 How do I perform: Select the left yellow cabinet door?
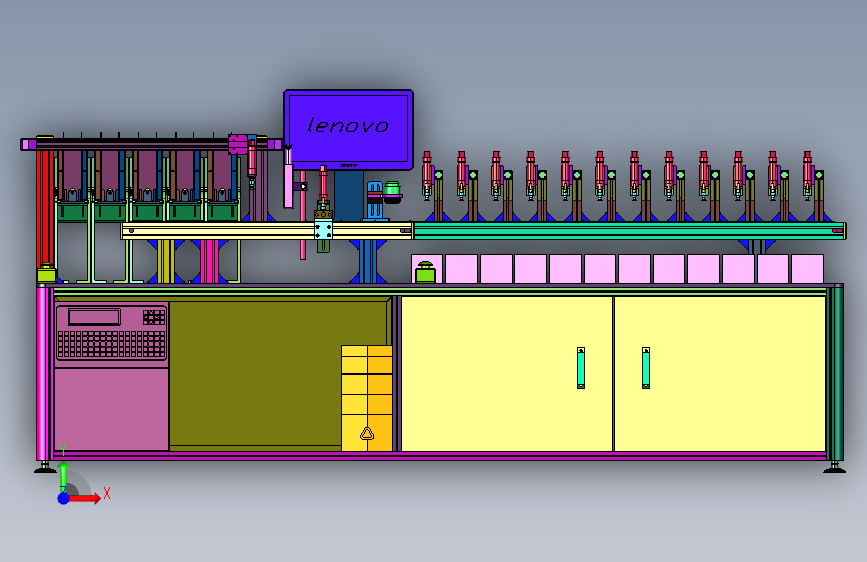tap(507, 374)
